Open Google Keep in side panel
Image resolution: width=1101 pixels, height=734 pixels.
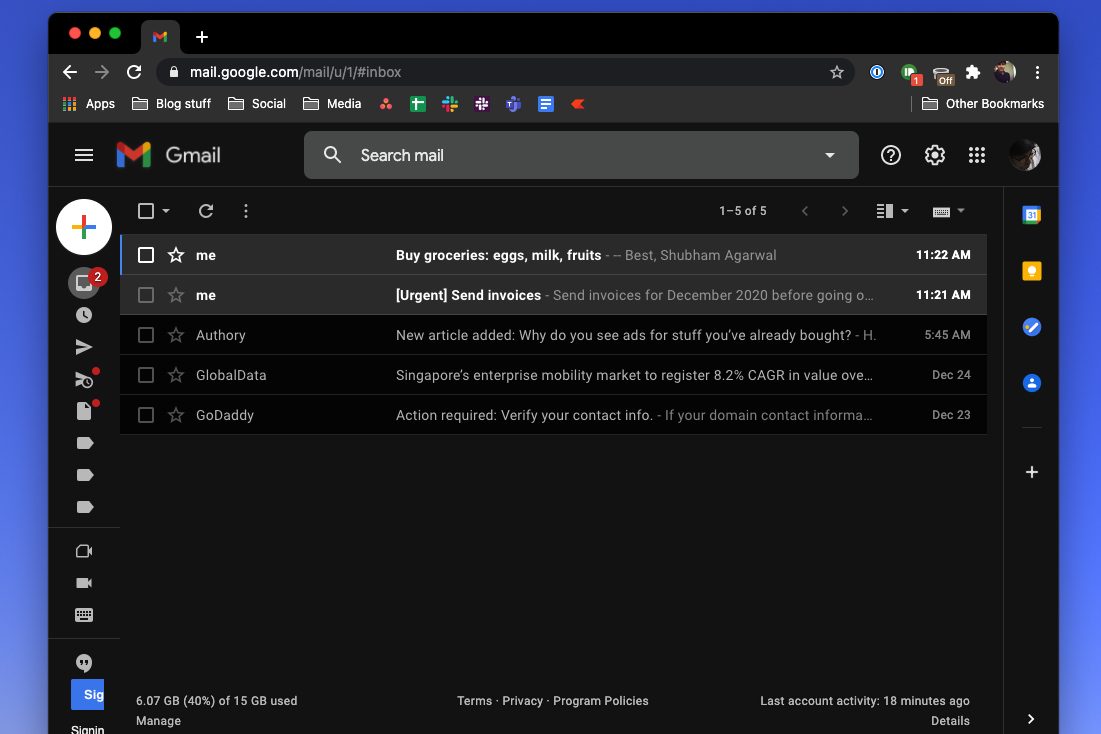pyautogui.click(x=1031, y=270)
